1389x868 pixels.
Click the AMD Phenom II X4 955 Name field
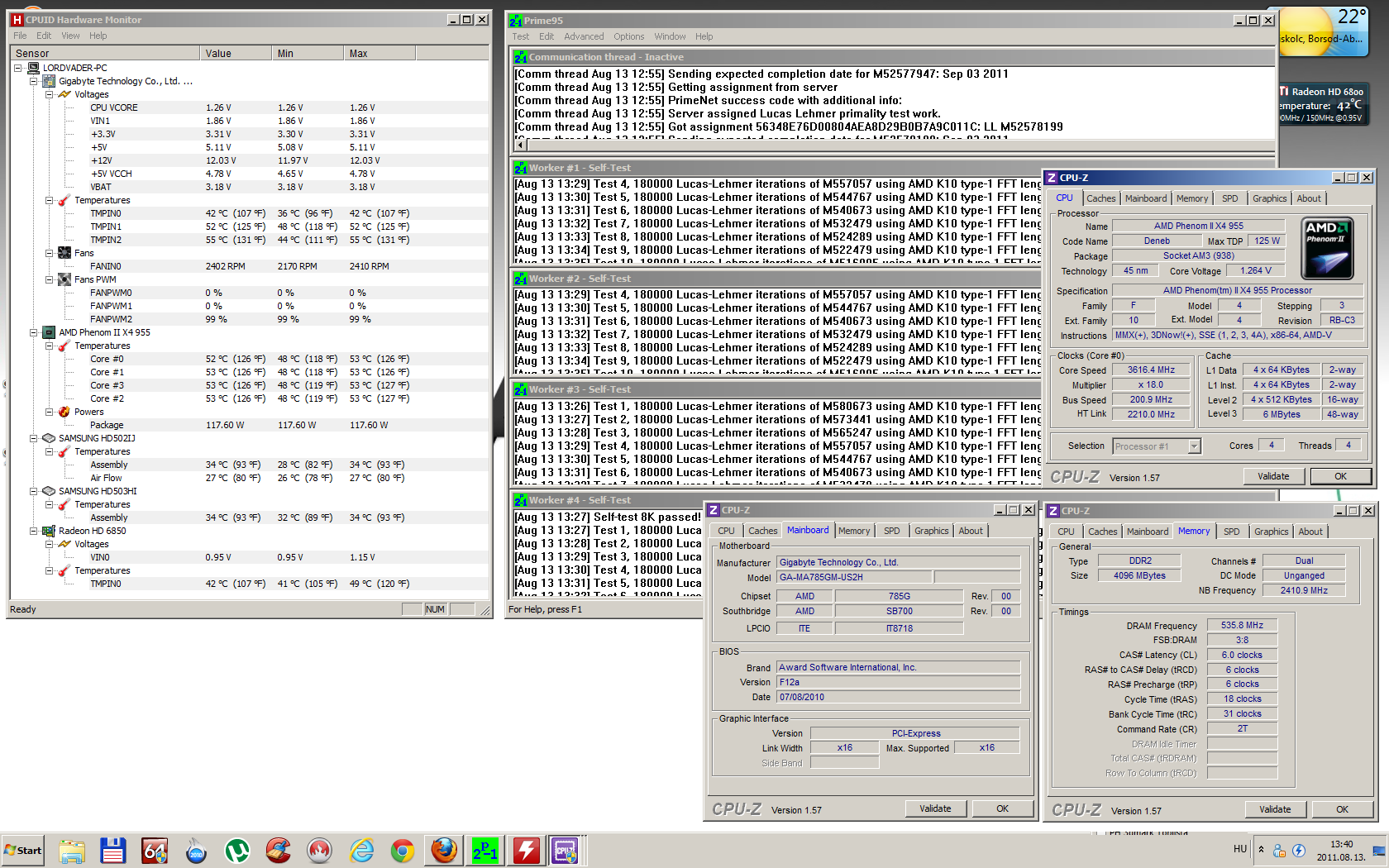coord(1199,226)
